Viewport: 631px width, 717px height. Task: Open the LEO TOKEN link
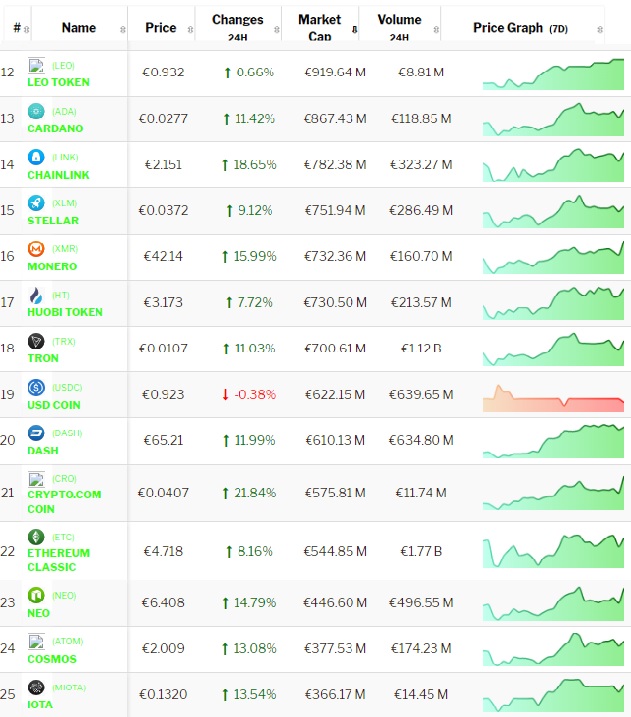[58, 82]
